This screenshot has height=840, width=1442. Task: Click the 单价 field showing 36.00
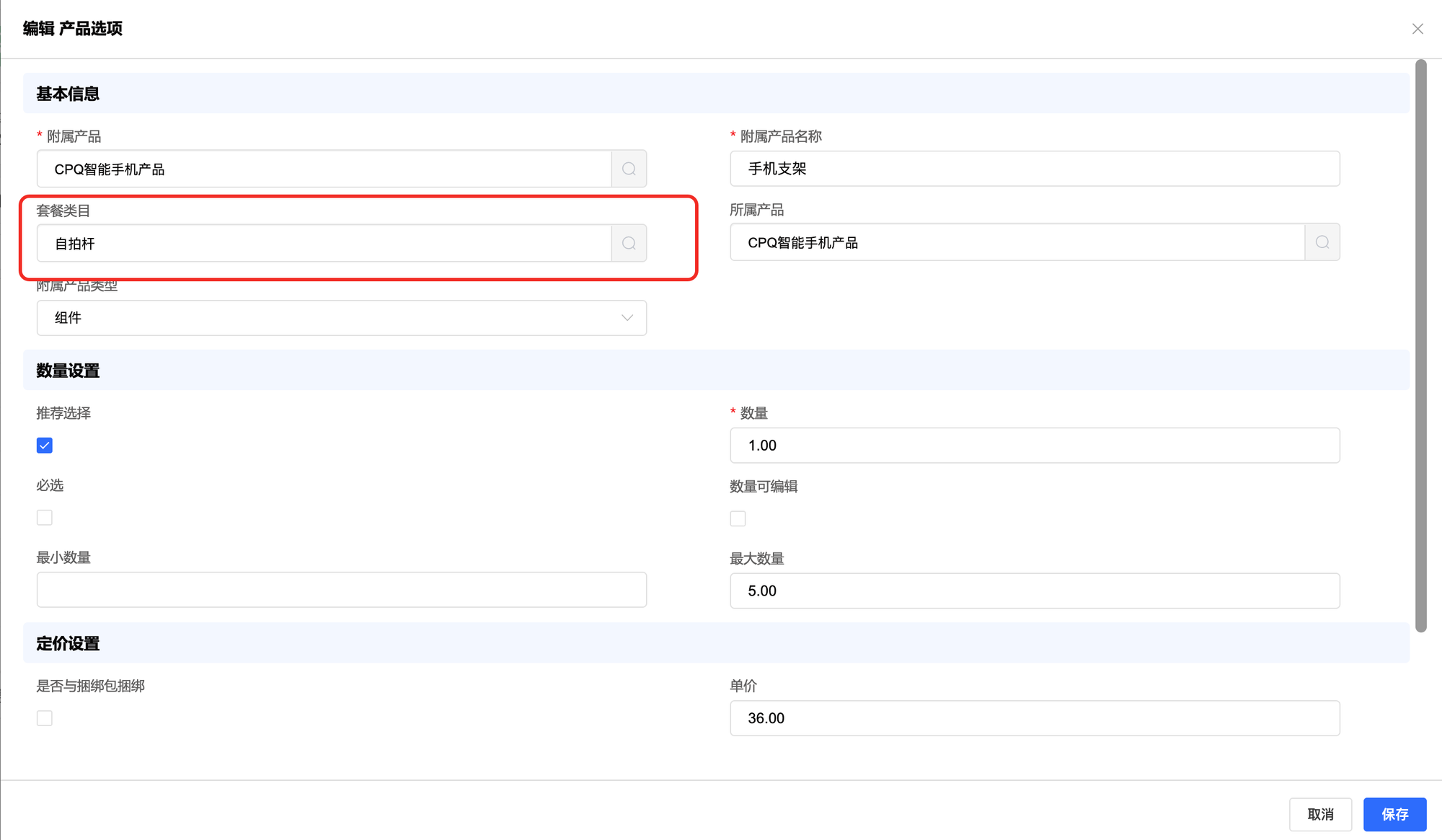click(x=1034, y=718)
